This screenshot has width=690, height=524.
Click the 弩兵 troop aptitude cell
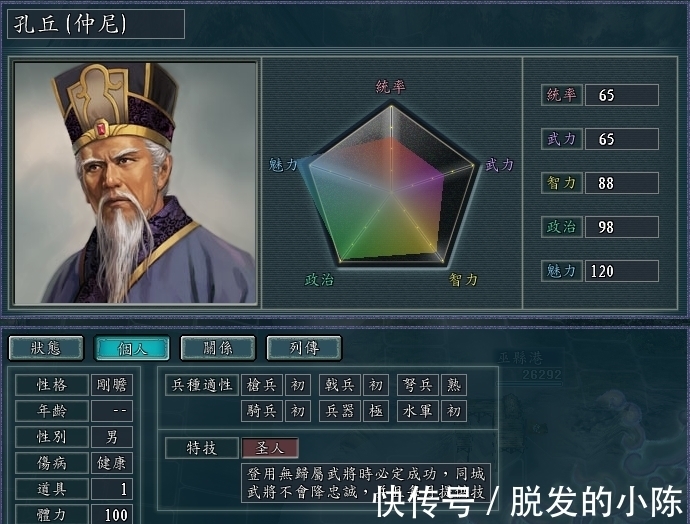(418, 385)
